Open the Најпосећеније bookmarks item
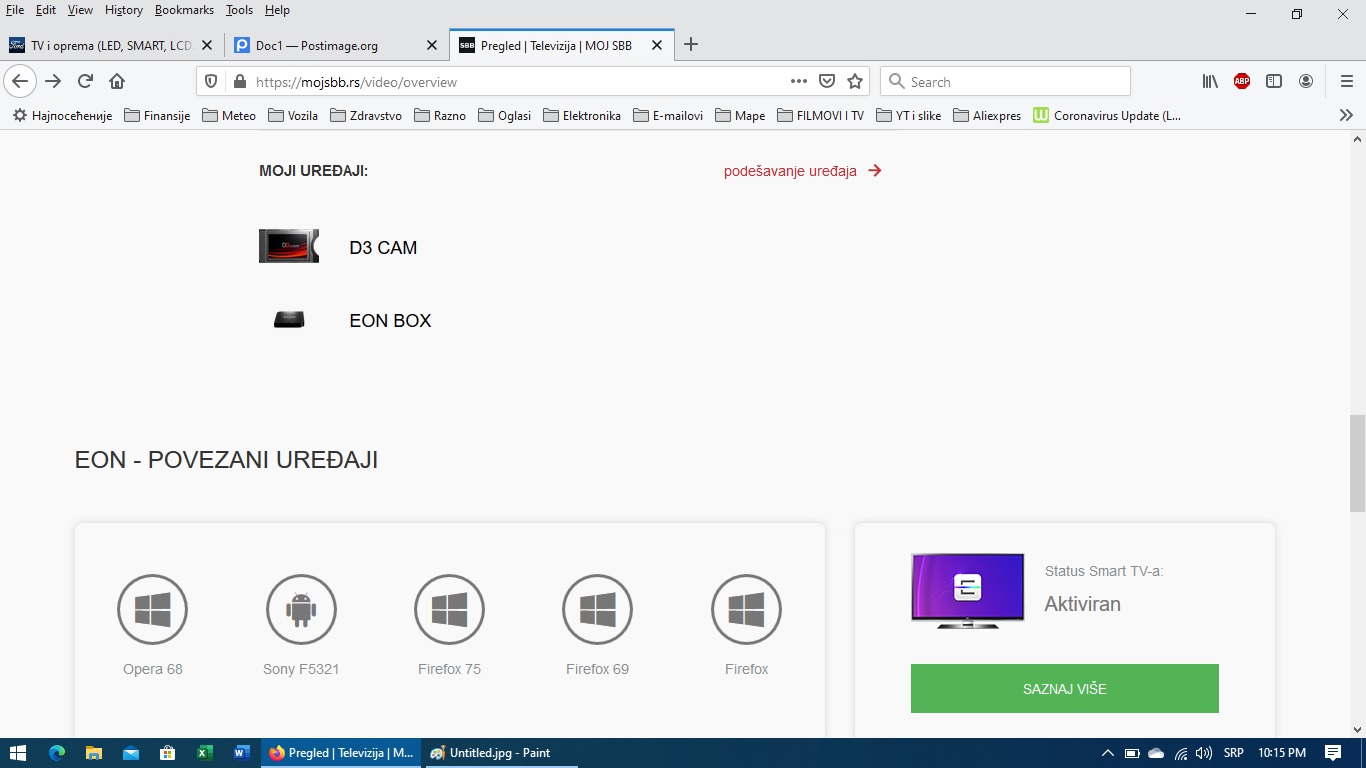Screen dimensions: 1366x768 [62, 115]
